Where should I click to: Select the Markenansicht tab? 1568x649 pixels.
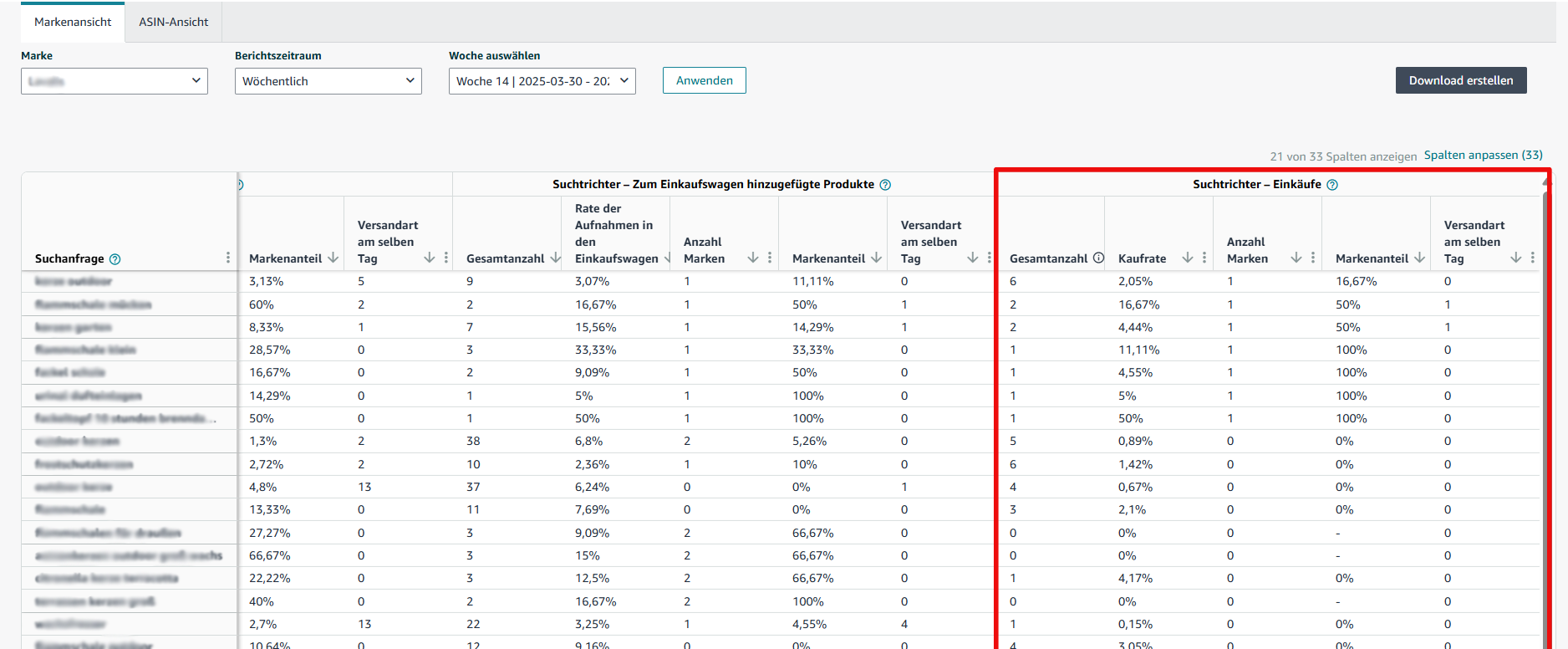73,22
